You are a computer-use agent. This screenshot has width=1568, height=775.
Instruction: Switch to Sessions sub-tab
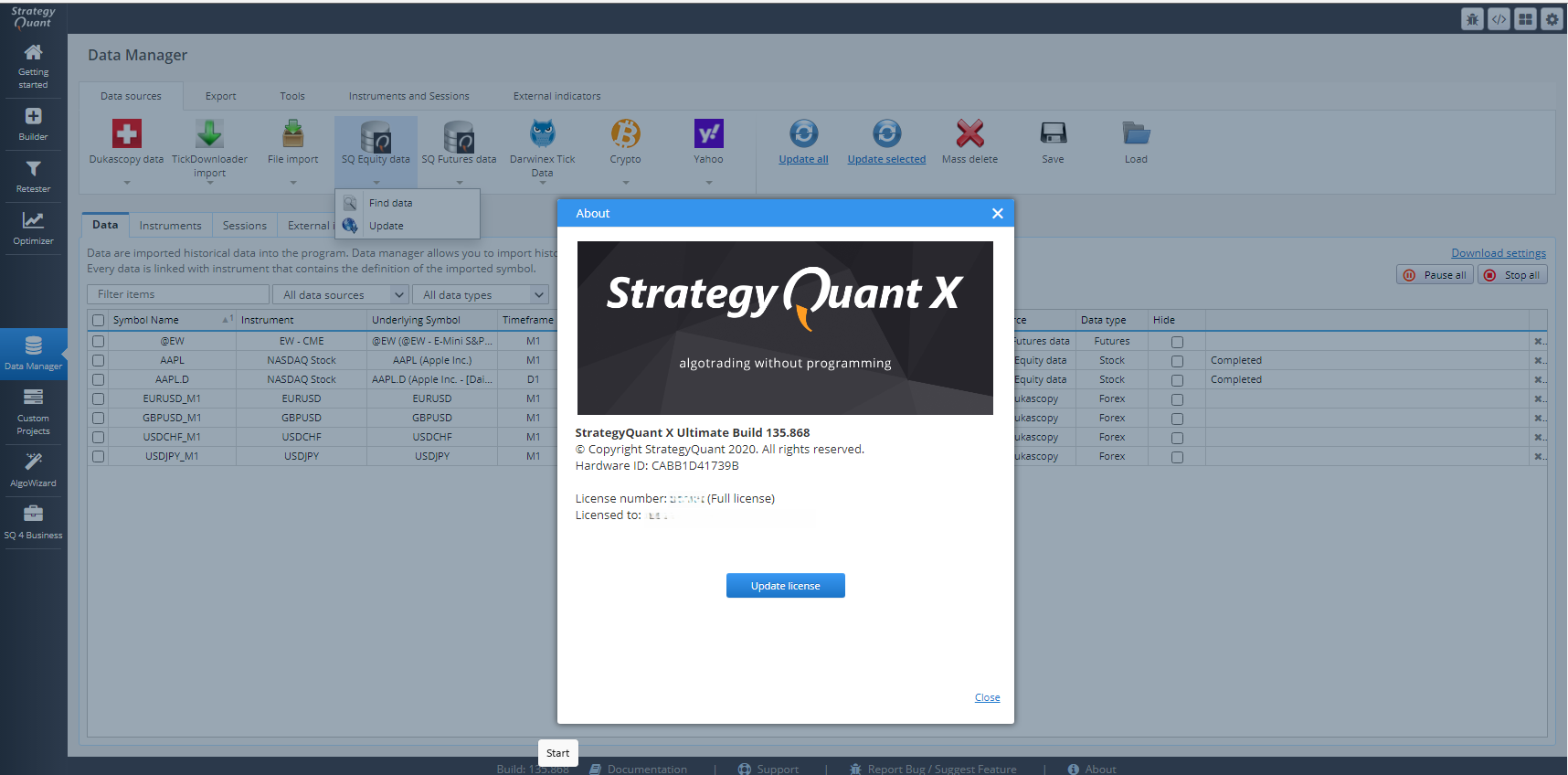[244, 225]
